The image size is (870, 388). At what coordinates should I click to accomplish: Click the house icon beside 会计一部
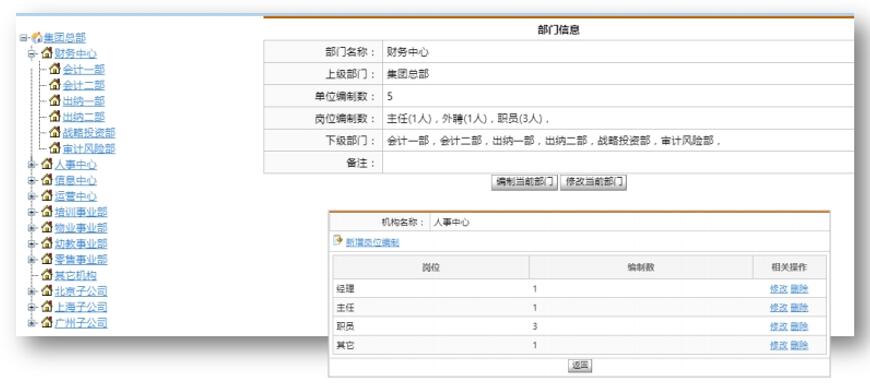pyautogui.click(x=54, y=69)
